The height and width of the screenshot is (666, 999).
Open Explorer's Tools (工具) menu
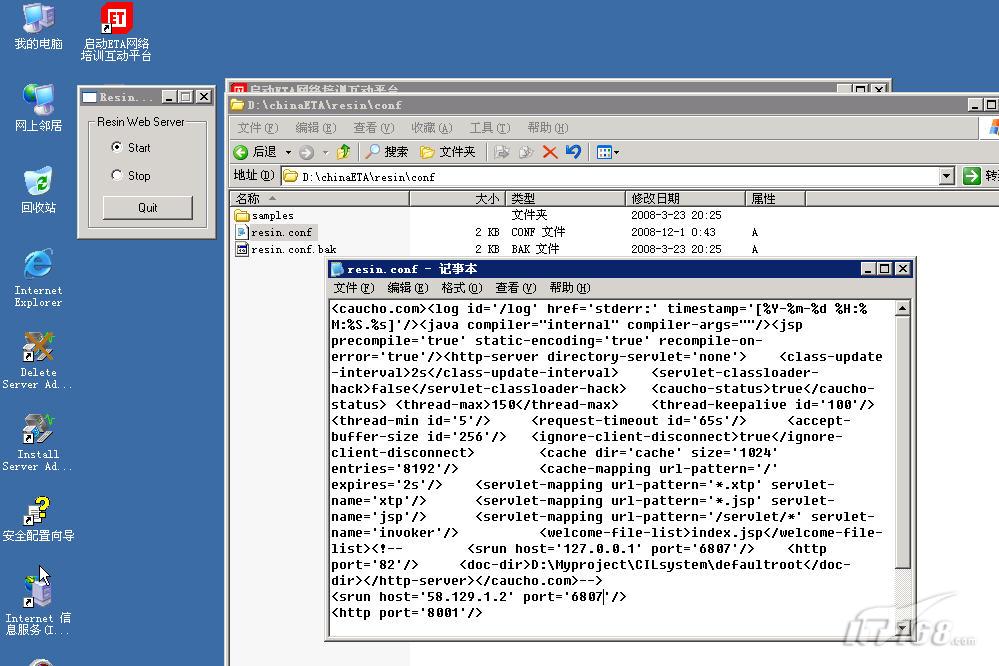(489, 128)
